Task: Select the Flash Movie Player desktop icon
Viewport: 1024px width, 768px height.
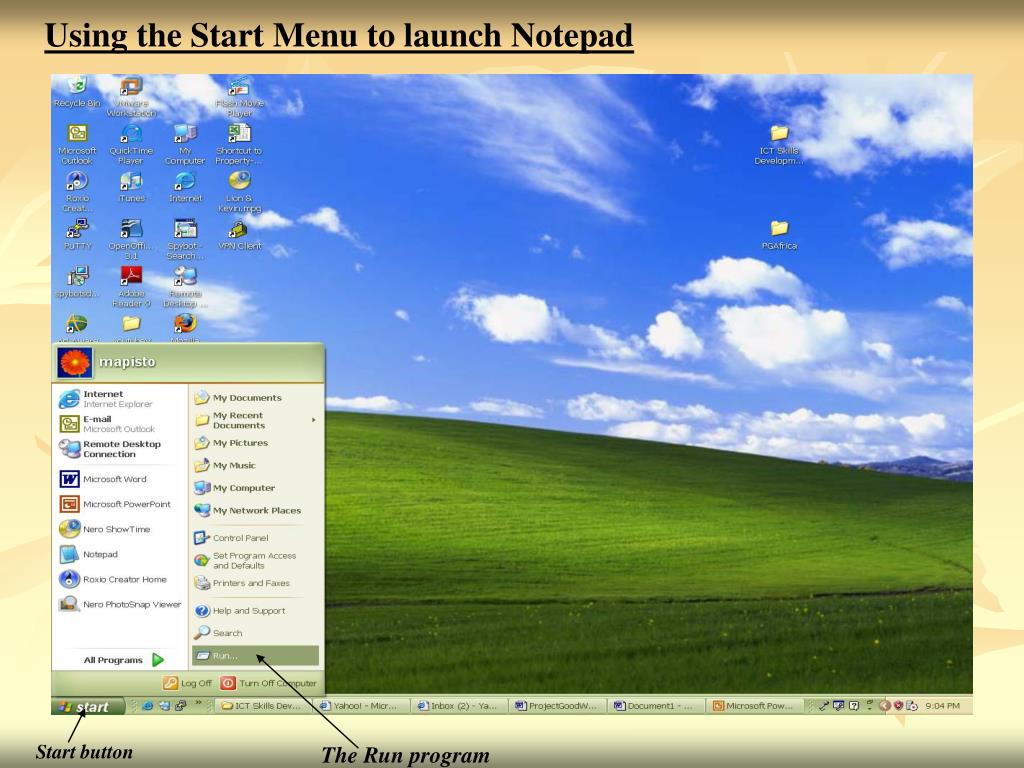Action: (x=240, y=97)
